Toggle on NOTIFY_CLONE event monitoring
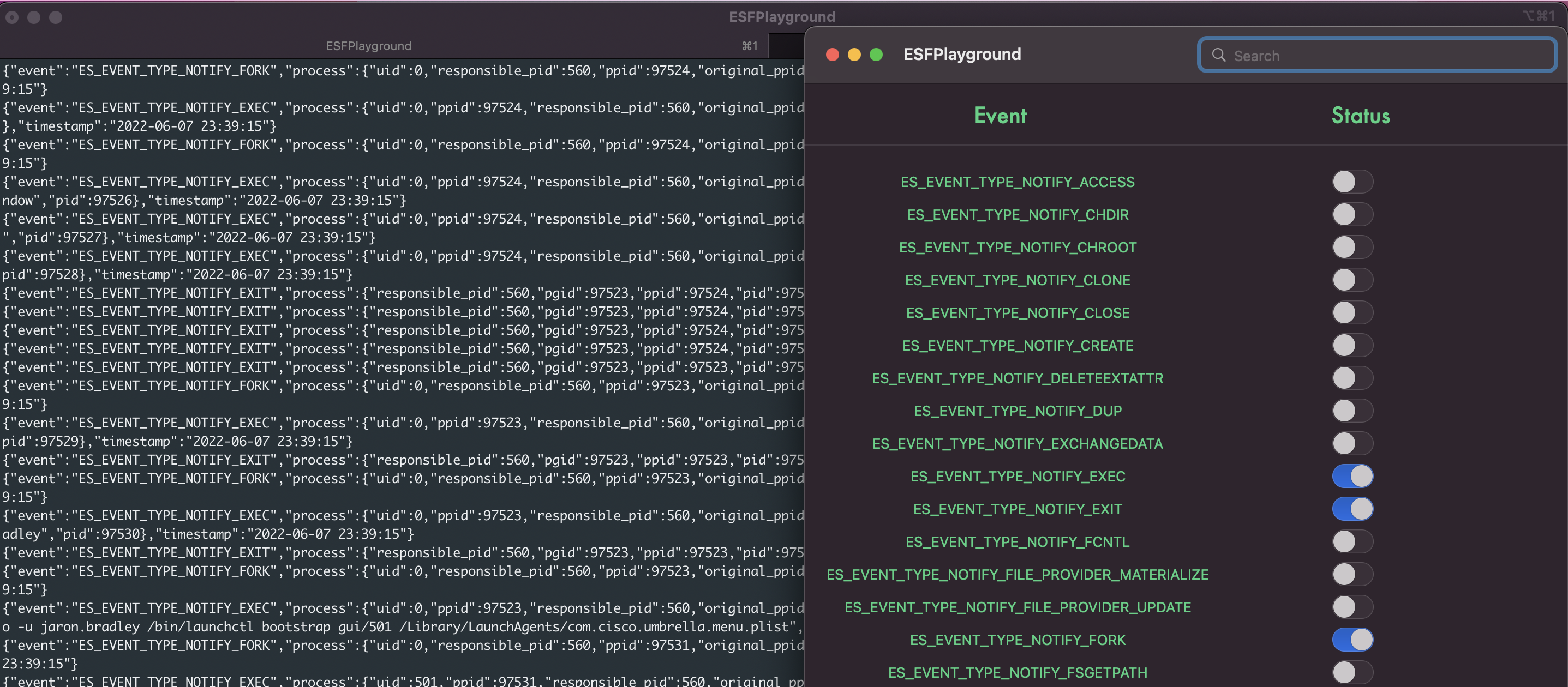Image resolution: width=1568 pixels, height=687 pixels. pyautogui.click(x=1352, y=280)
